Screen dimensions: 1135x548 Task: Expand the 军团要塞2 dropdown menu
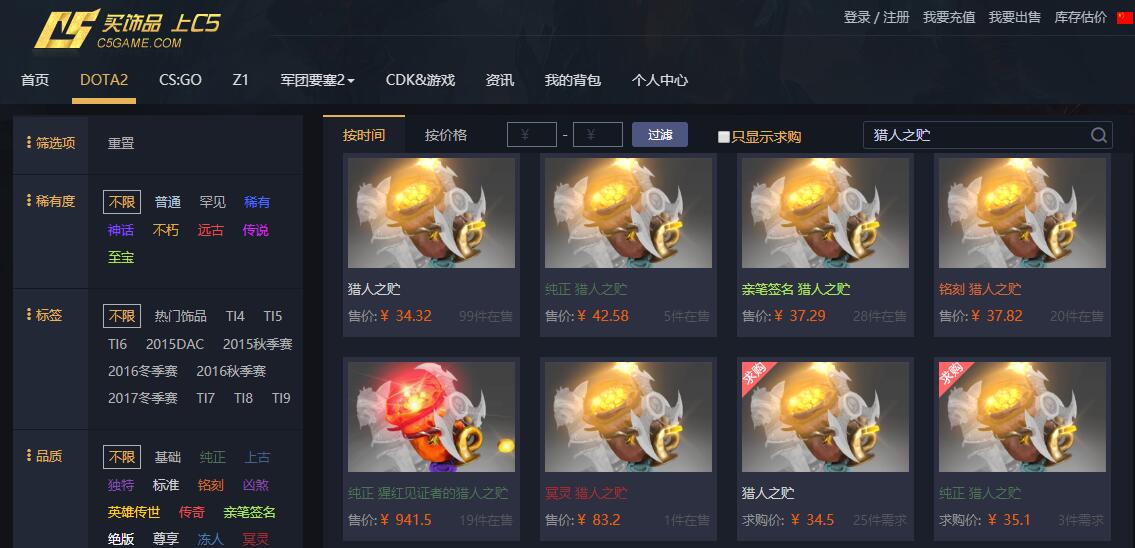click(317, 80)
